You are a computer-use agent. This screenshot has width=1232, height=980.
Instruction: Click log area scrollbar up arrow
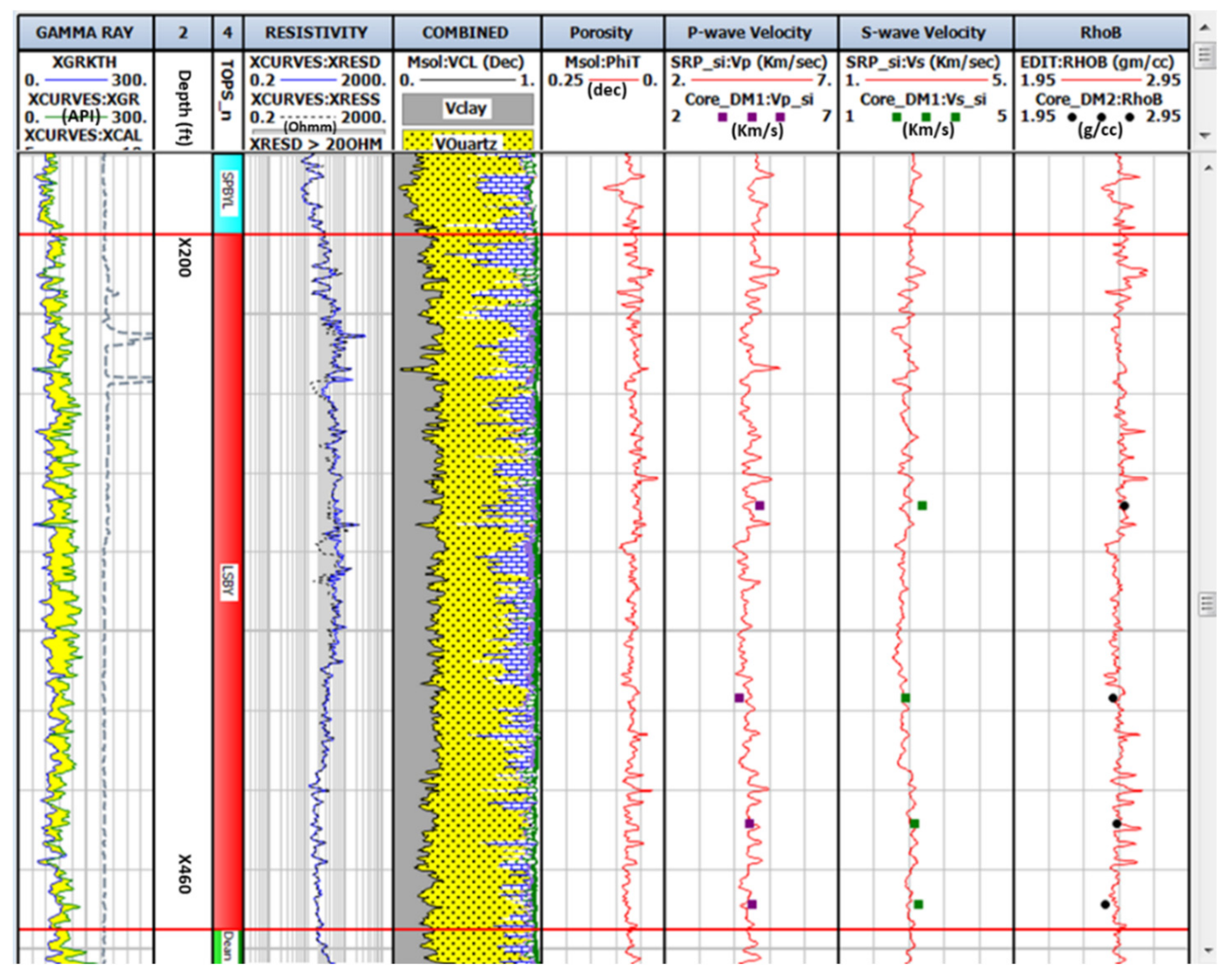1208,168
